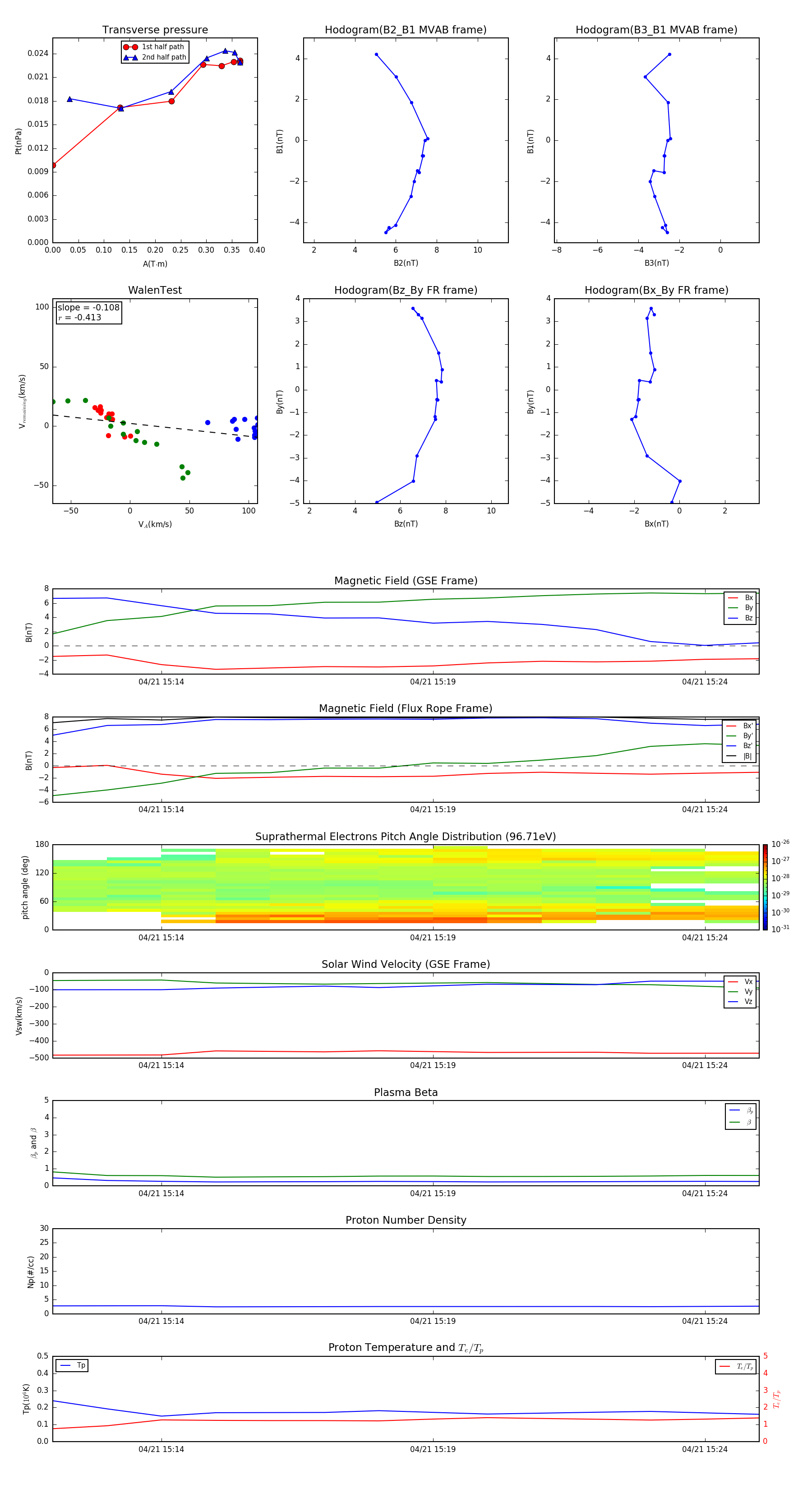The height and width of the screenshot is (1489, 812).
Task: Click the 'Solar Wind Velocity (GSE Frame)' title
Action: click(406, 964)
